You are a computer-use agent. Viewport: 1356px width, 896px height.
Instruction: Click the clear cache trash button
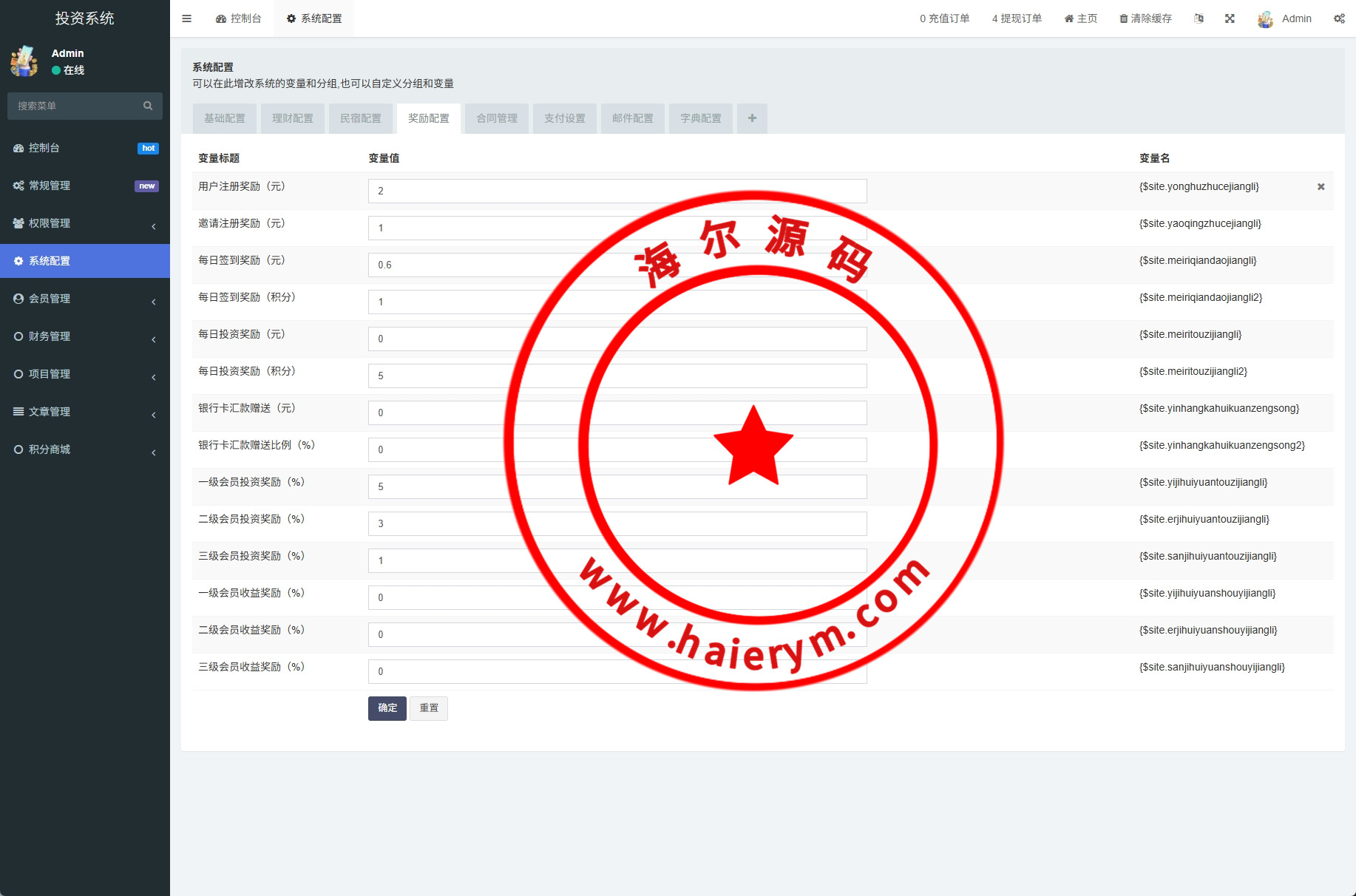pyautogui.click(x=1145, y=18)
